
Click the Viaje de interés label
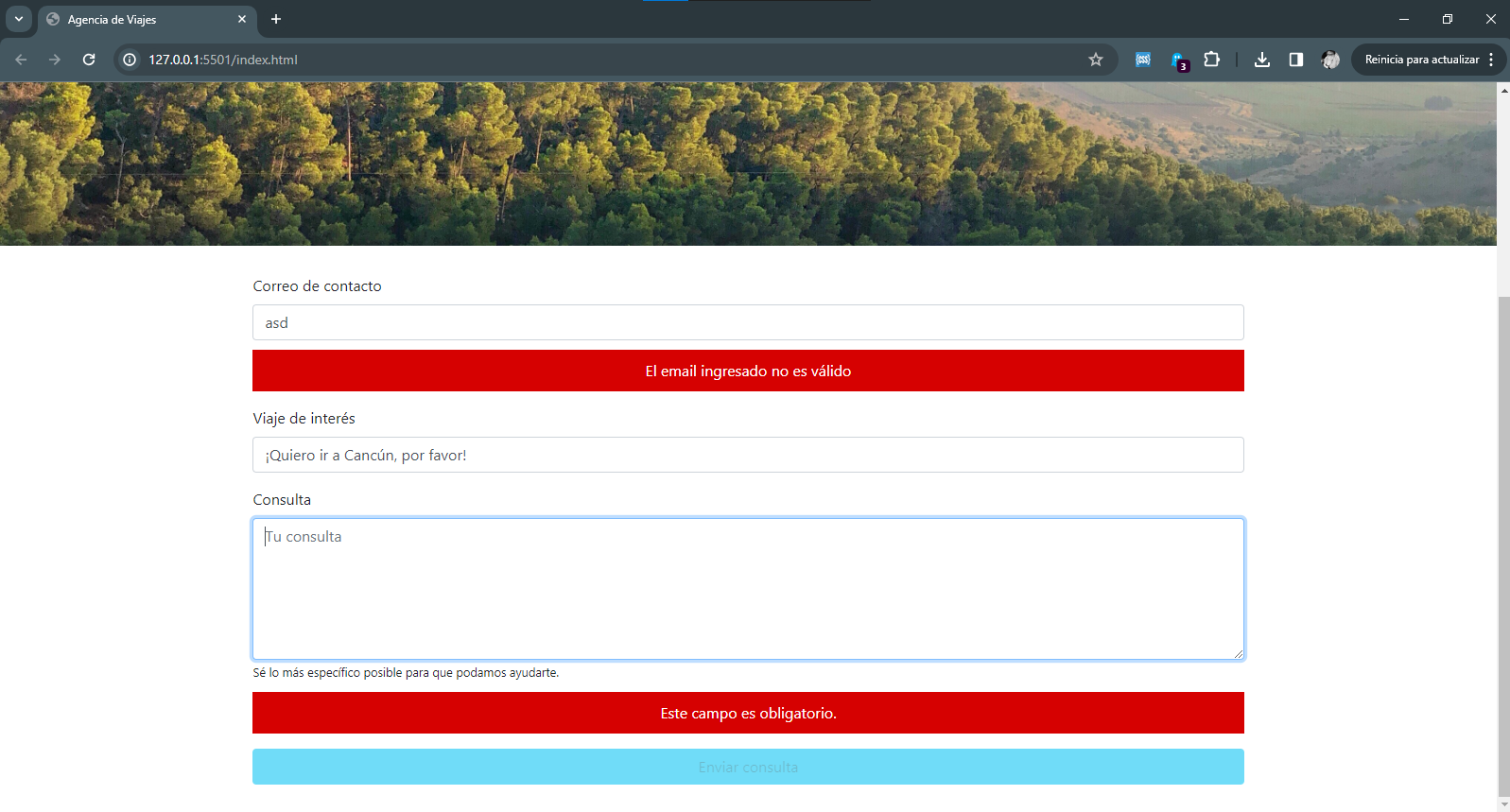coord(304,418)
